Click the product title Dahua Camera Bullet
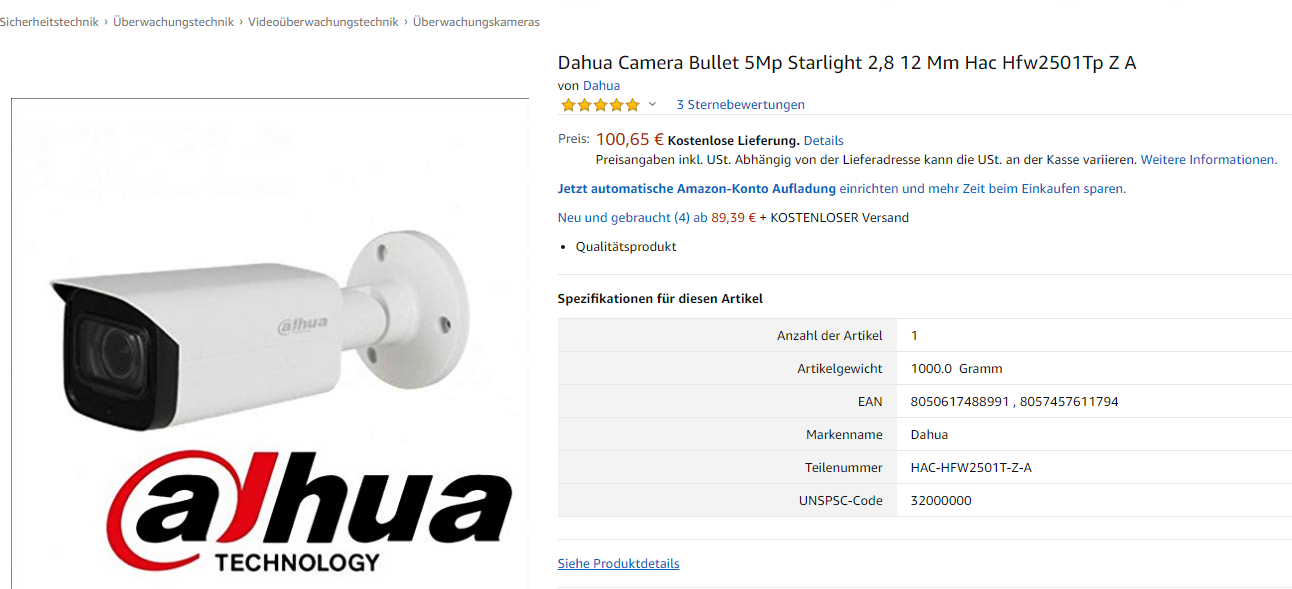The image size is (1292, 589). pyautogui.click(x=847, y=63)
